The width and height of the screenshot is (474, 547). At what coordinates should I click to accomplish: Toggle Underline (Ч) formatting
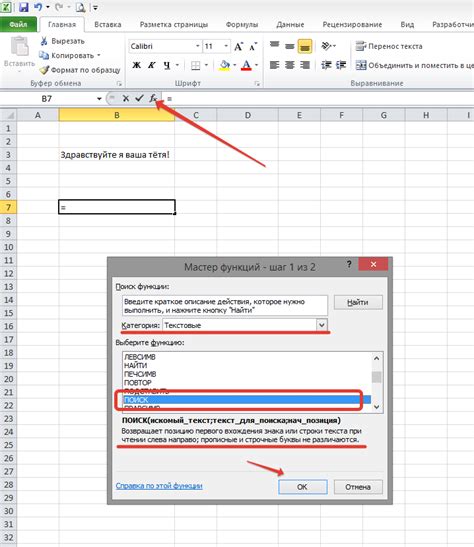point(167,65)
